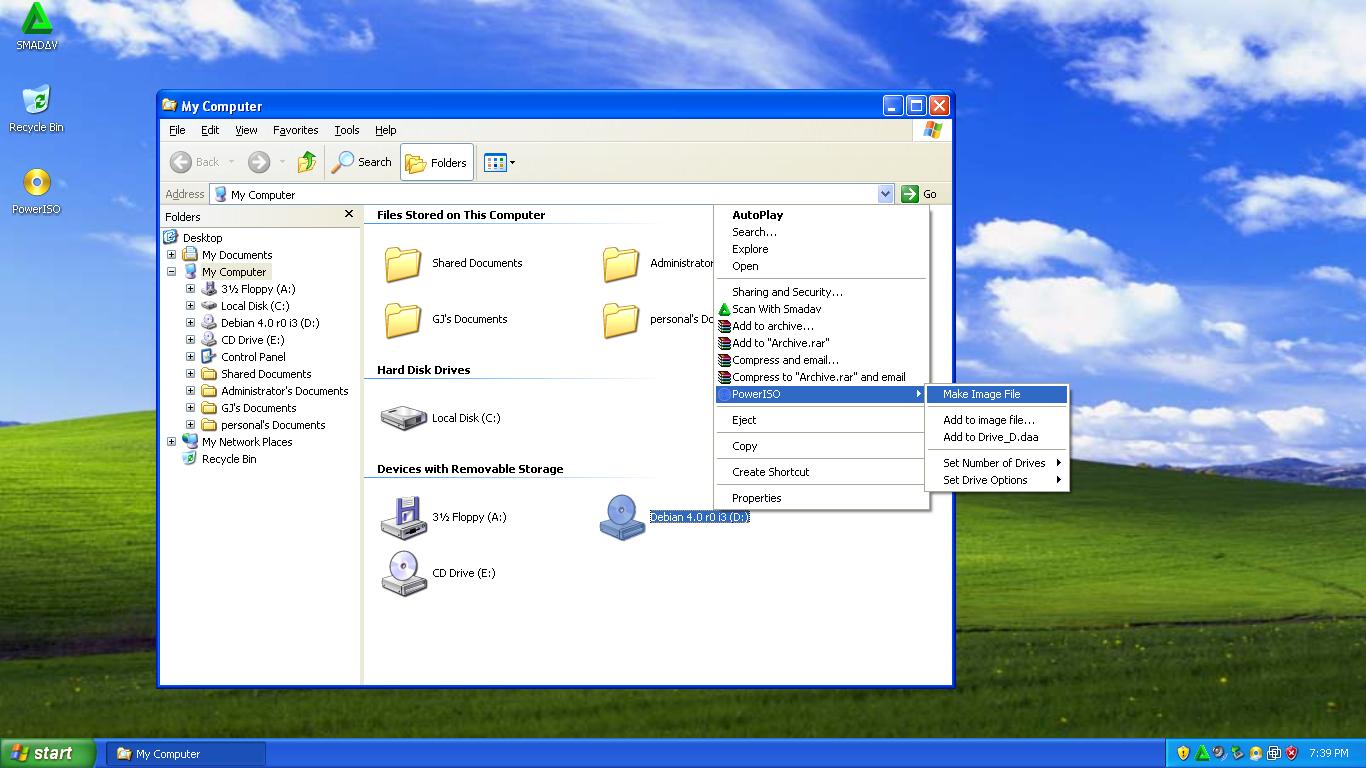Viewport: 1366px width, 768px height.
Task: Select the PowerISO desktop shortcut
Action: click(x=36, y=191)
